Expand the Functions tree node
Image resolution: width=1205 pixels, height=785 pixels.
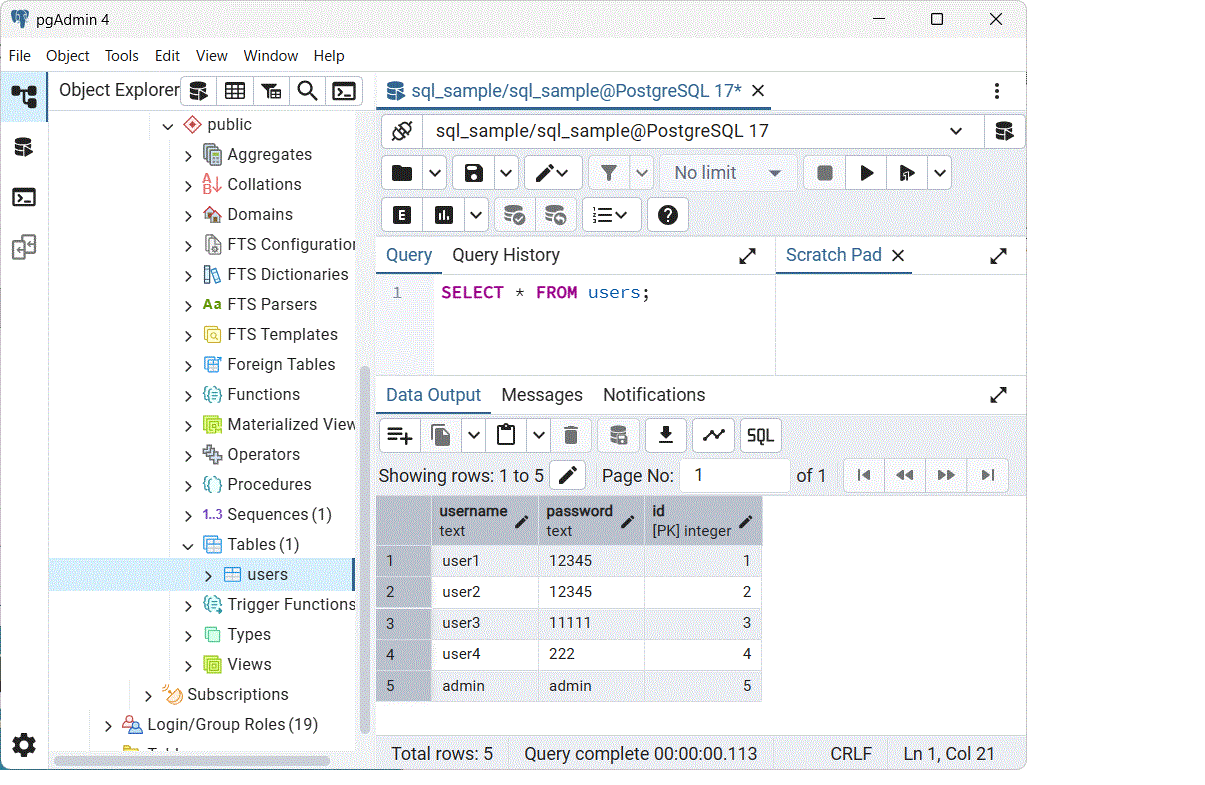(x=188, y=395)
